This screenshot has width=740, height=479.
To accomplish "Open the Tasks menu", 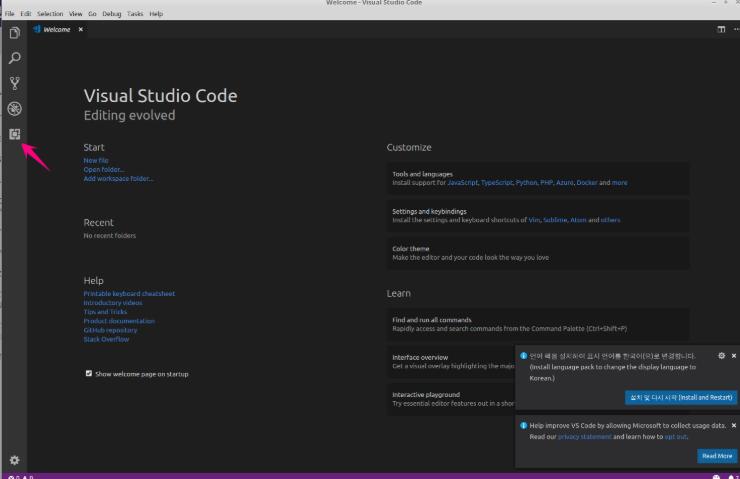I will tap(135, 14).
